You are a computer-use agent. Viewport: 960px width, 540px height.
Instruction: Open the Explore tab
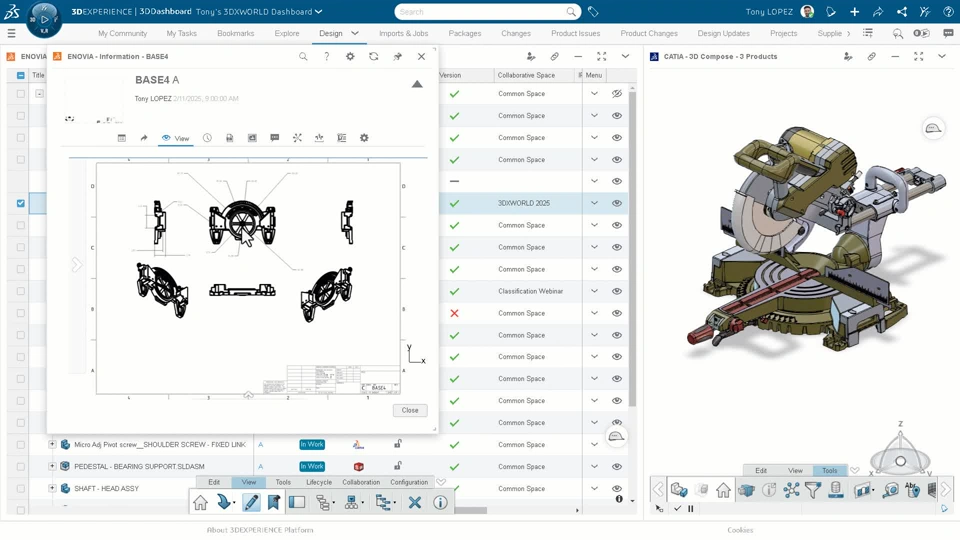pos(287,34)
